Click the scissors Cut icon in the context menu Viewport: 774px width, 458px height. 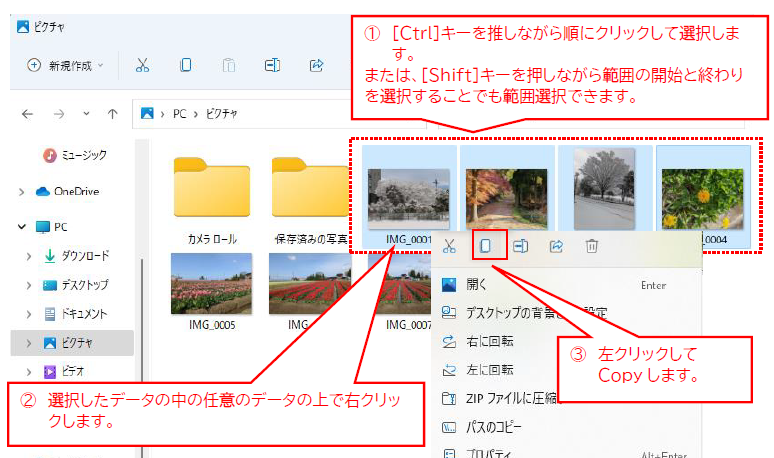450,246
